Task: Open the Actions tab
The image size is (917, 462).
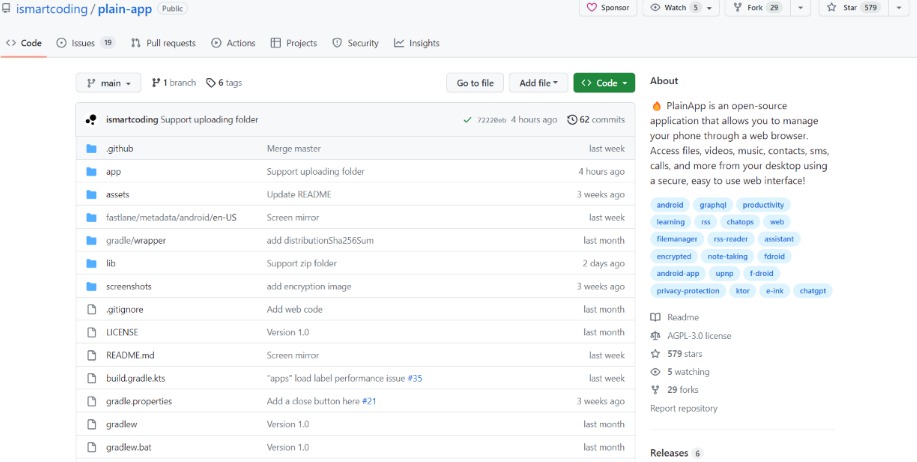Action: [x=233, y=43]
